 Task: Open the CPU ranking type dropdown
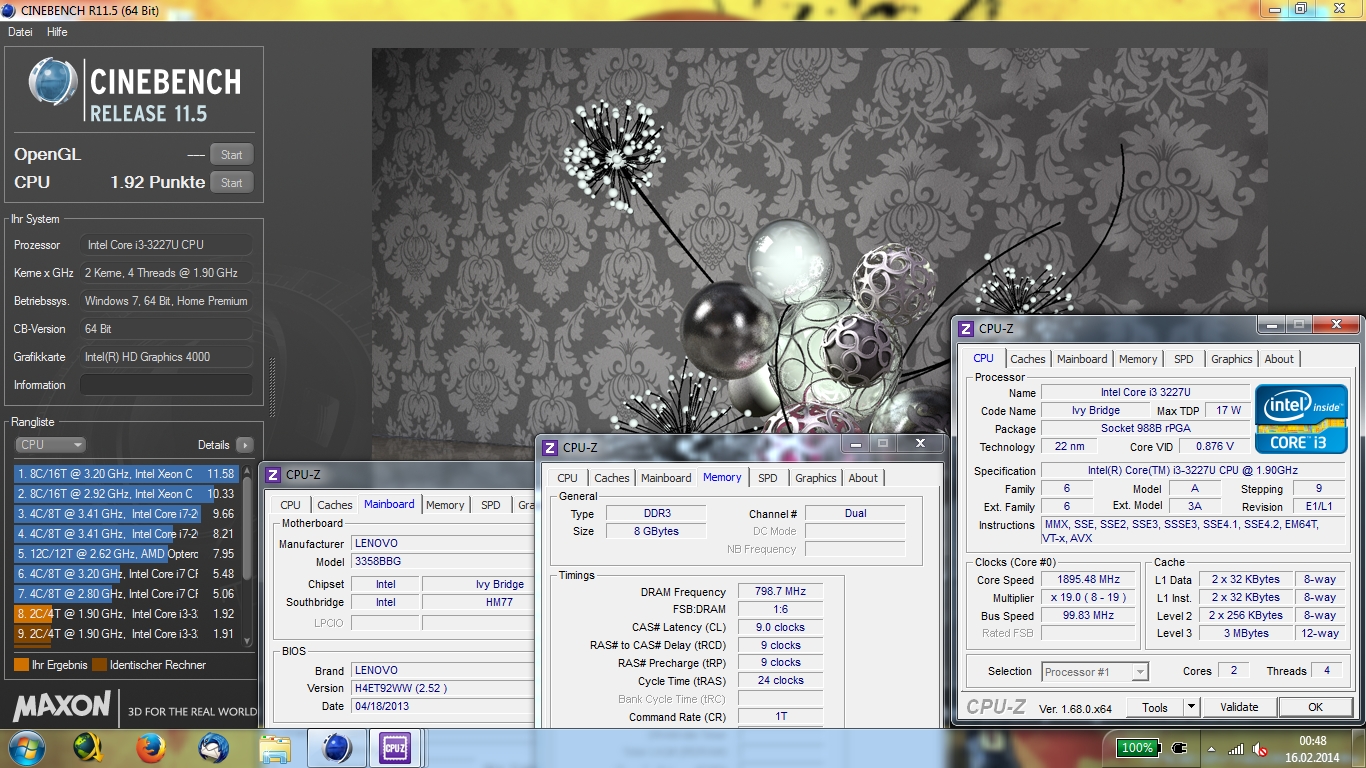(x=51, y=445)
